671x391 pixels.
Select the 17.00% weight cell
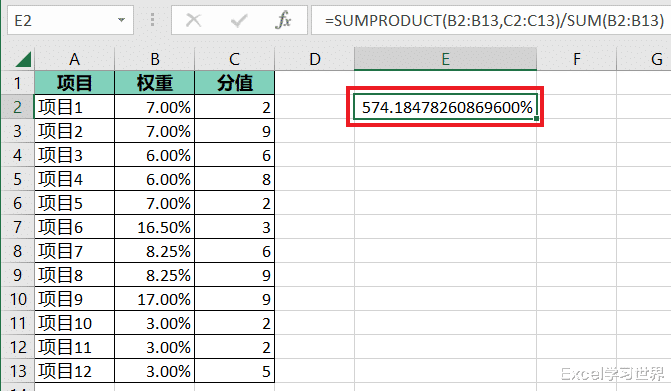(x=154, y=299)
